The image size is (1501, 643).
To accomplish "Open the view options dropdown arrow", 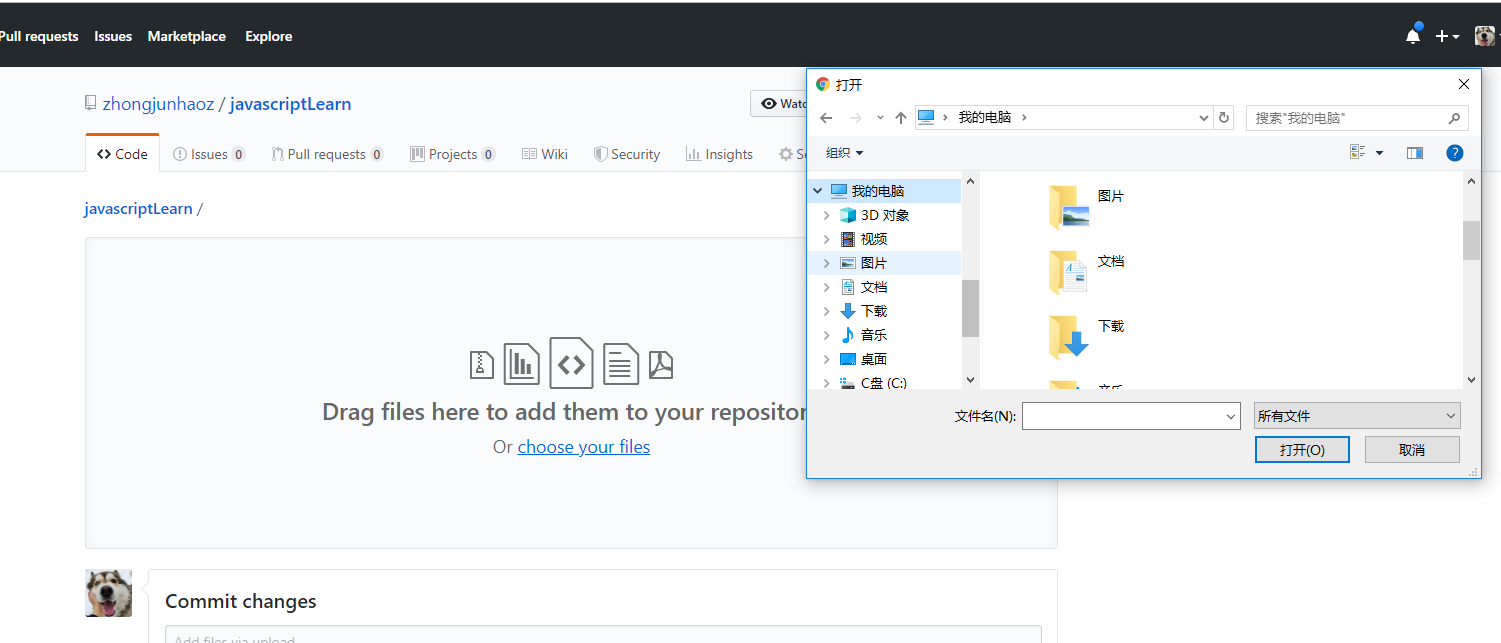I will point(1380,153).
